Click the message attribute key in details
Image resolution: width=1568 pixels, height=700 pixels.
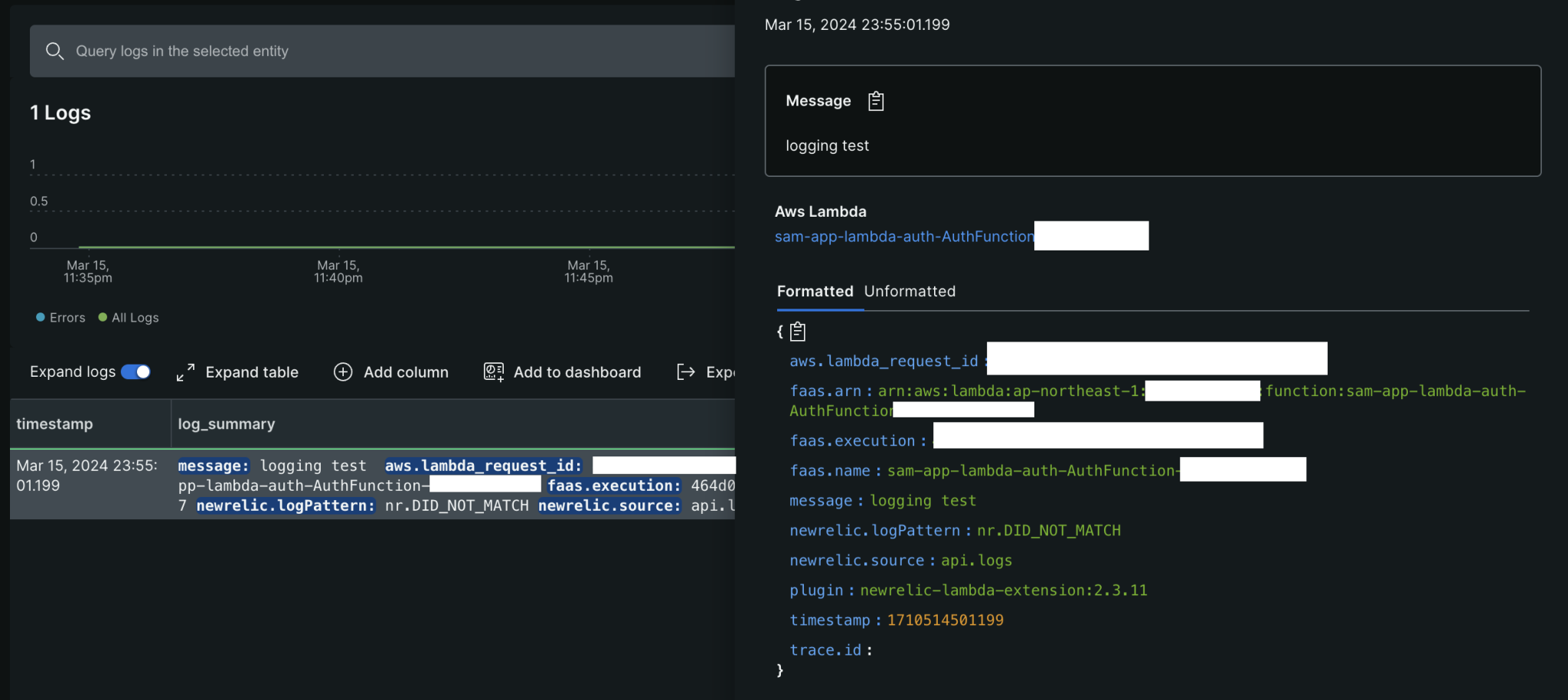(x=821, y=501)
